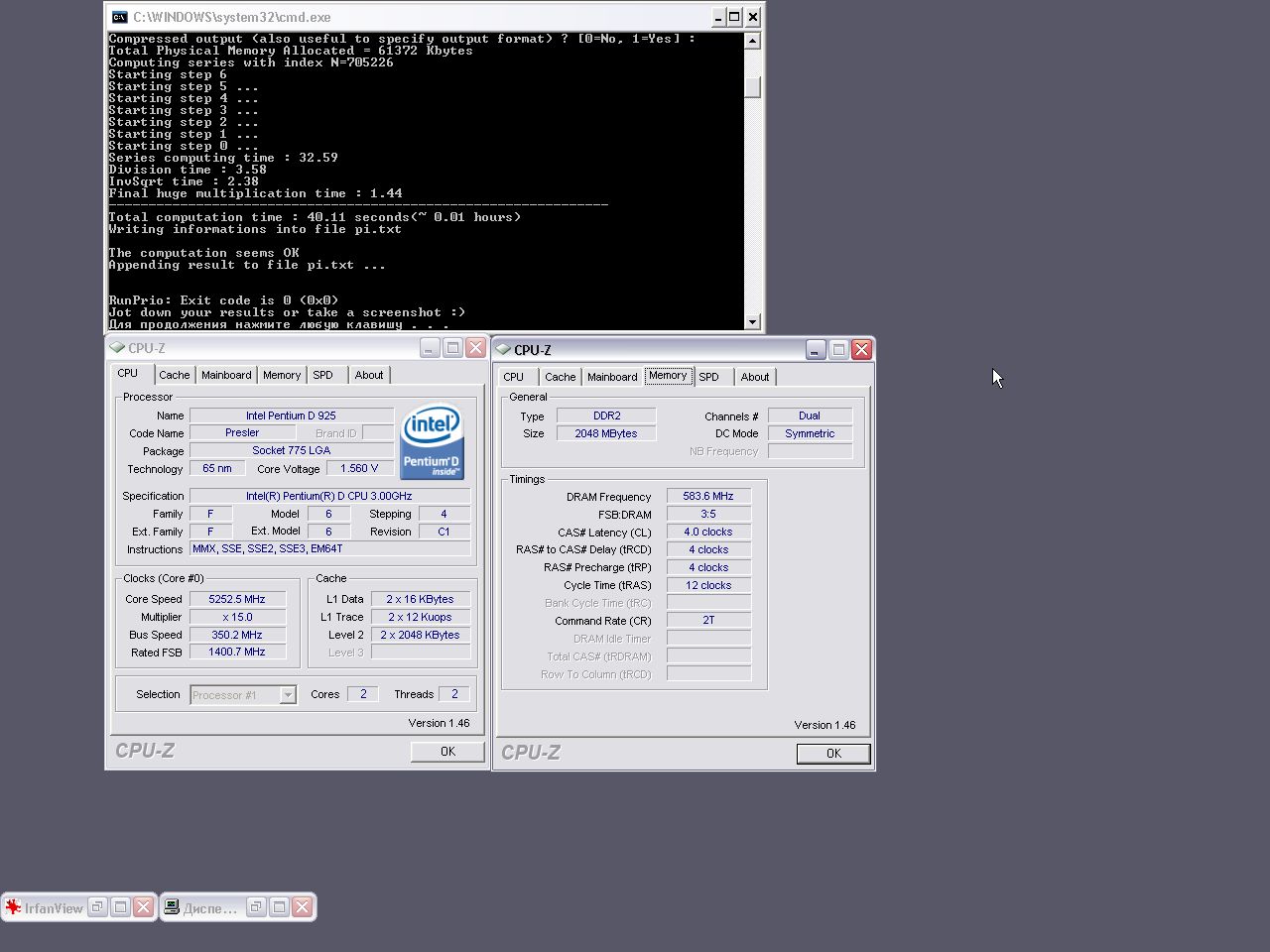Click the L1 Trace value 2 x 12 Kuops

(421, 617)
